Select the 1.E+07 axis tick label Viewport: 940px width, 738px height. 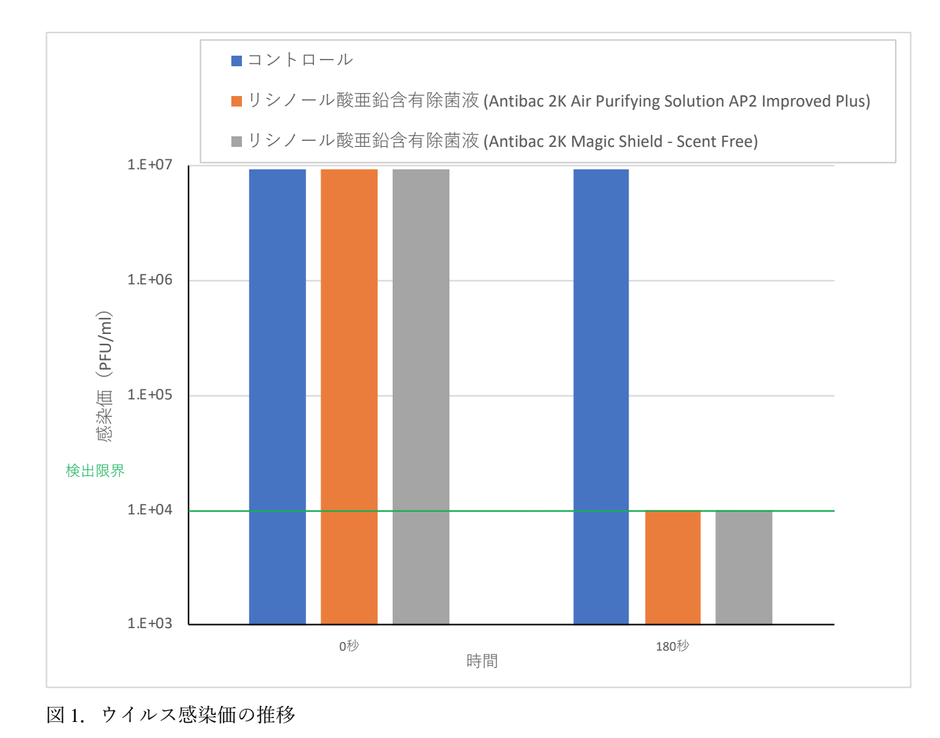[x=152, y=164]
